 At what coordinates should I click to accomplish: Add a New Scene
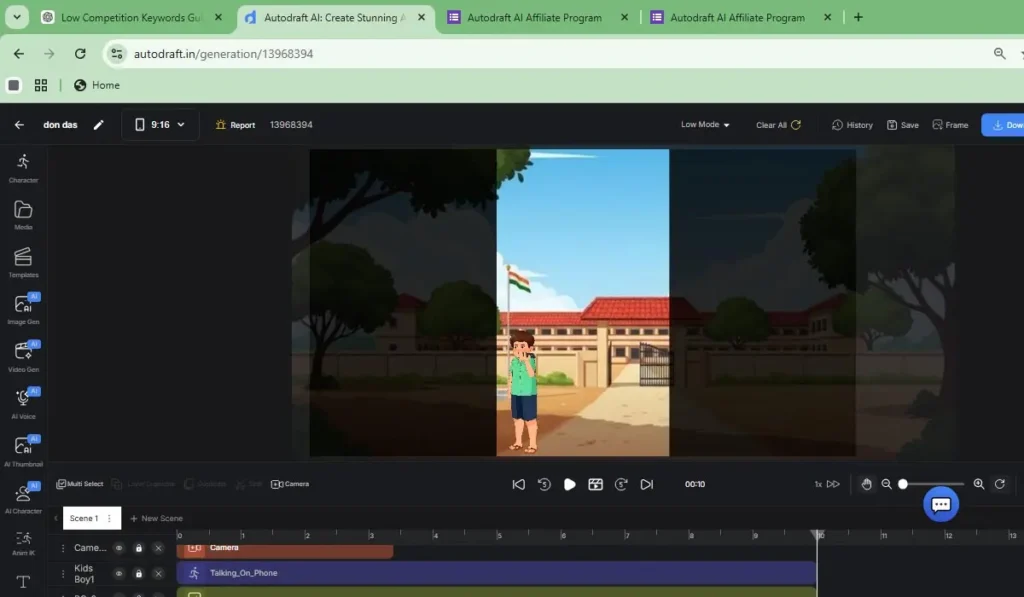click(x=156, y=518)
